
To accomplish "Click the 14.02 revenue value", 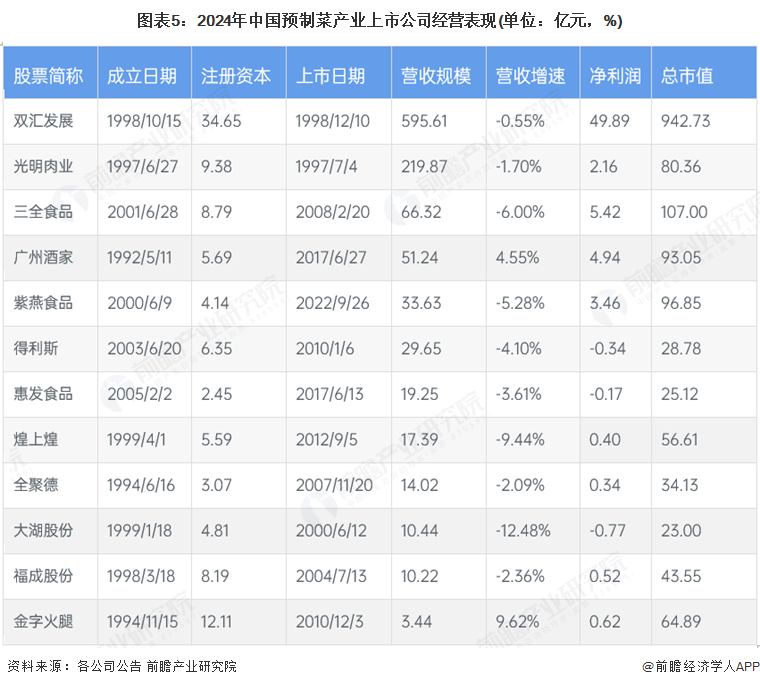I will pyautogui.click(x=419, y=485).
